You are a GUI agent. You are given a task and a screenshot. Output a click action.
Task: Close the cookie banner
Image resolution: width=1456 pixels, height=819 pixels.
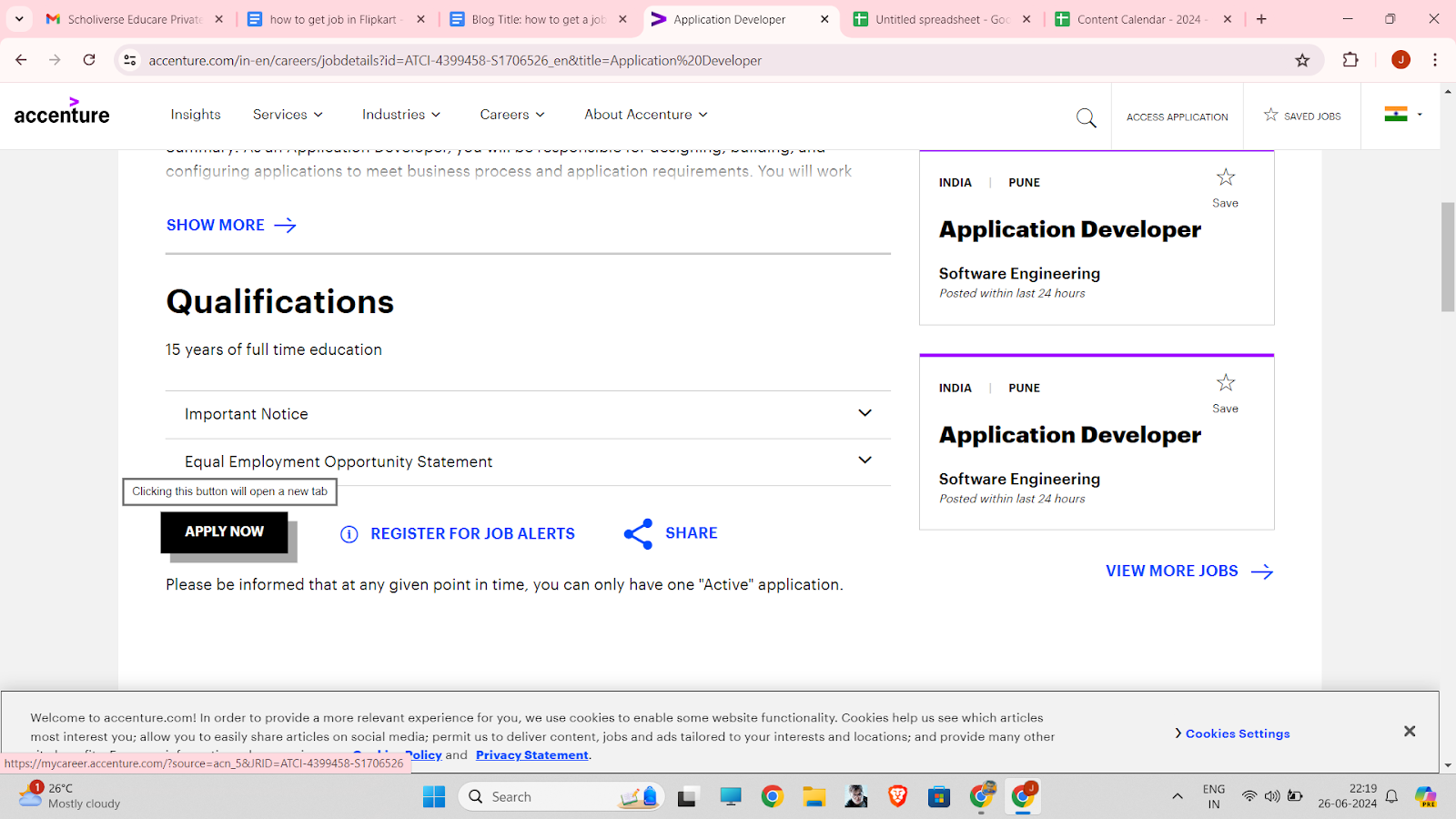pos(1410,731)
